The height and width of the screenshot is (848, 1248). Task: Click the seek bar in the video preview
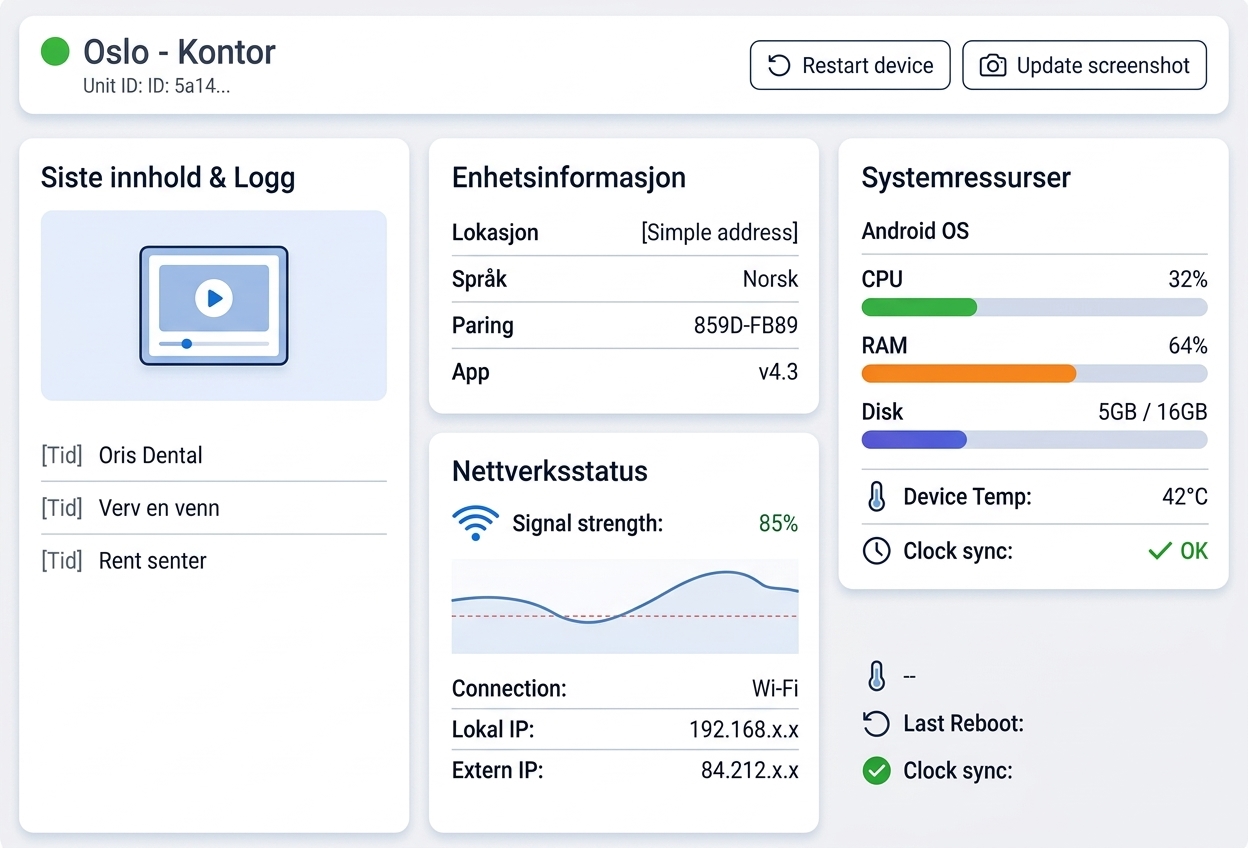214,344
